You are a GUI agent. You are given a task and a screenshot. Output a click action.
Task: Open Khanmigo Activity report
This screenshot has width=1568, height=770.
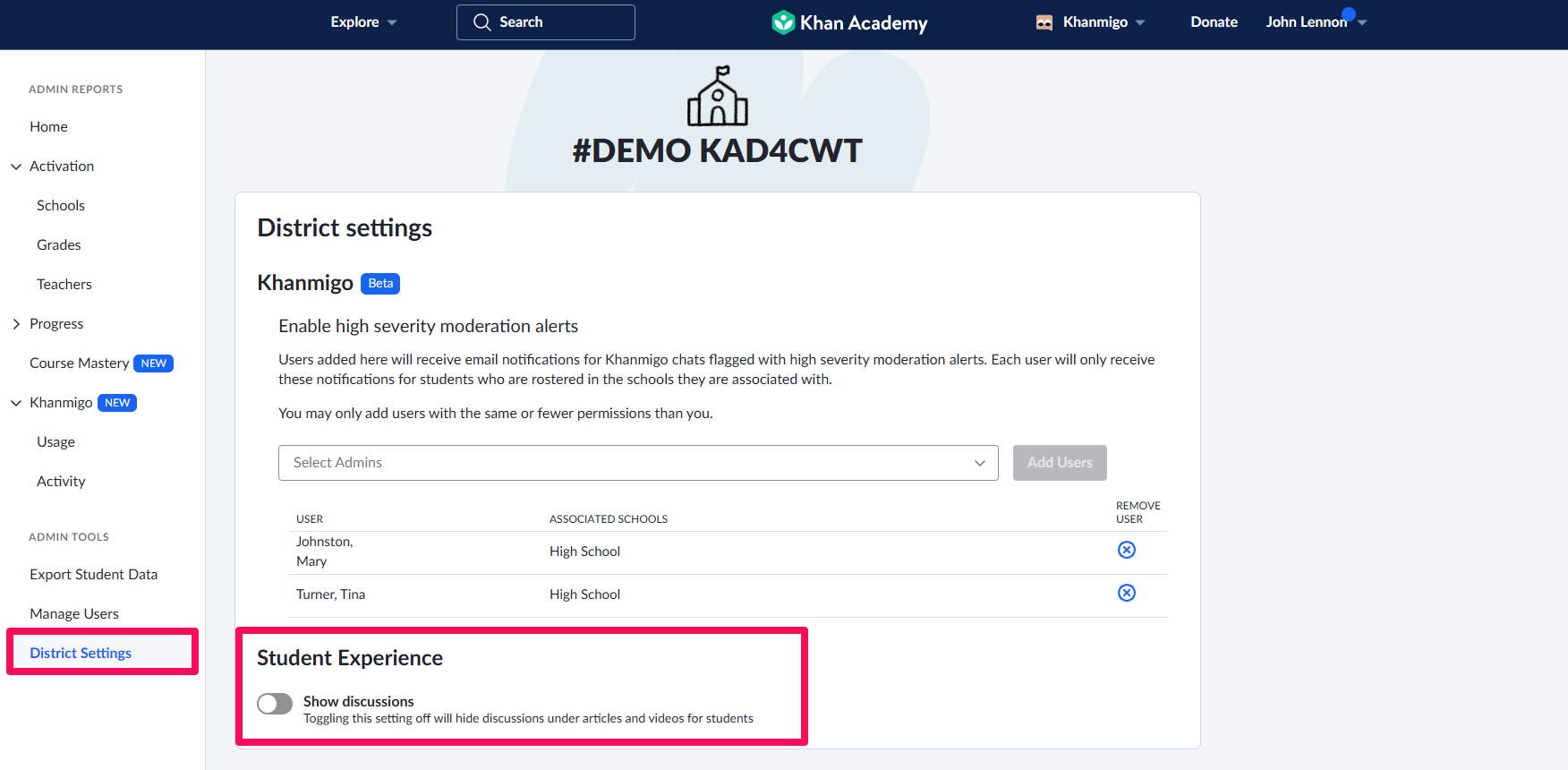pos(61,482)
